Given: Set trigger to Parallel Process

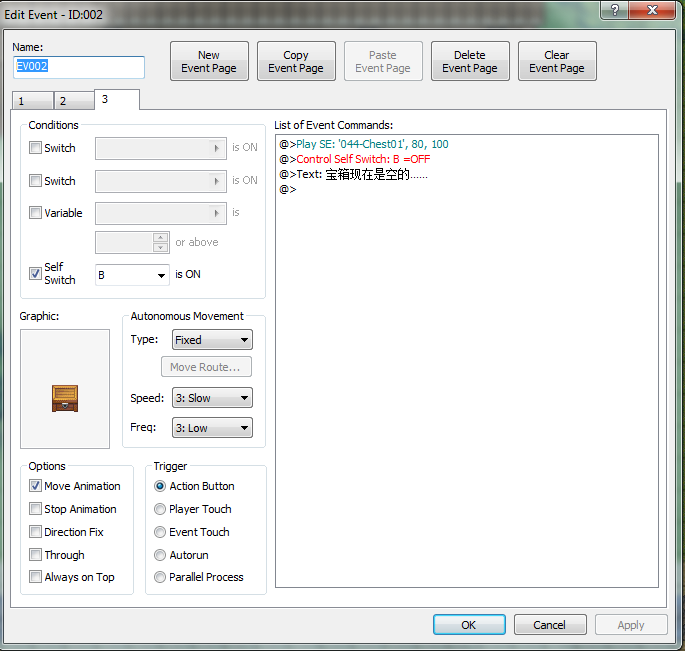Looking at the screenshot, I should click(160, 577).
